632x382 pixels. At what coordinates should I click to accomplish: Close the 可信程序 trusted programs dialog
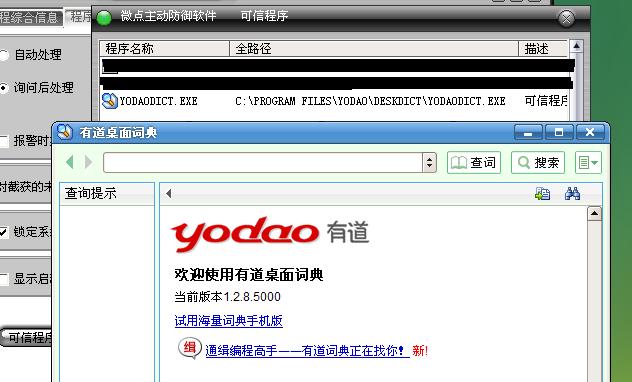[x=566, y=18]
